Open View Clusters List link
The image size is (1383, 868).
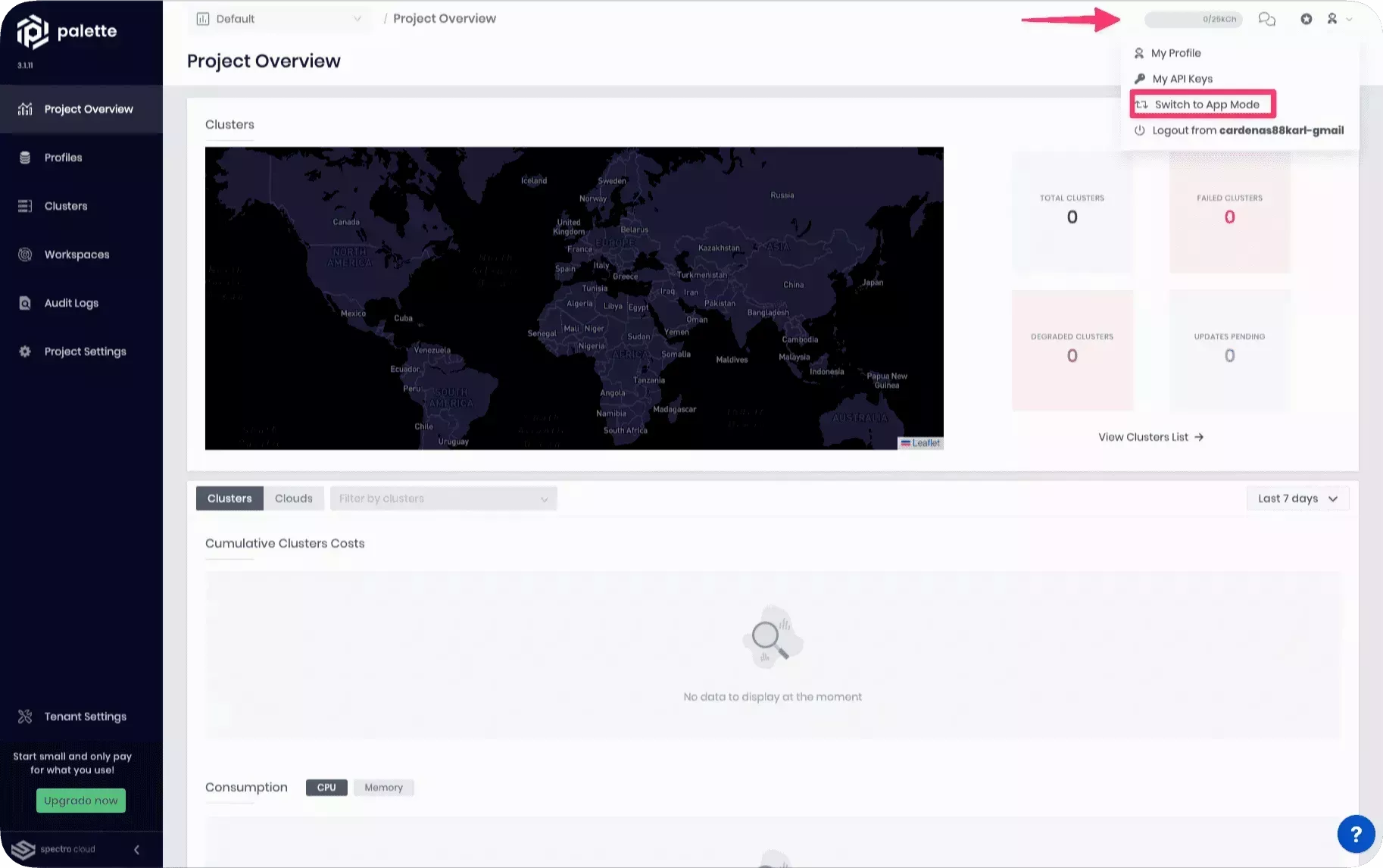click(1150, 436)
